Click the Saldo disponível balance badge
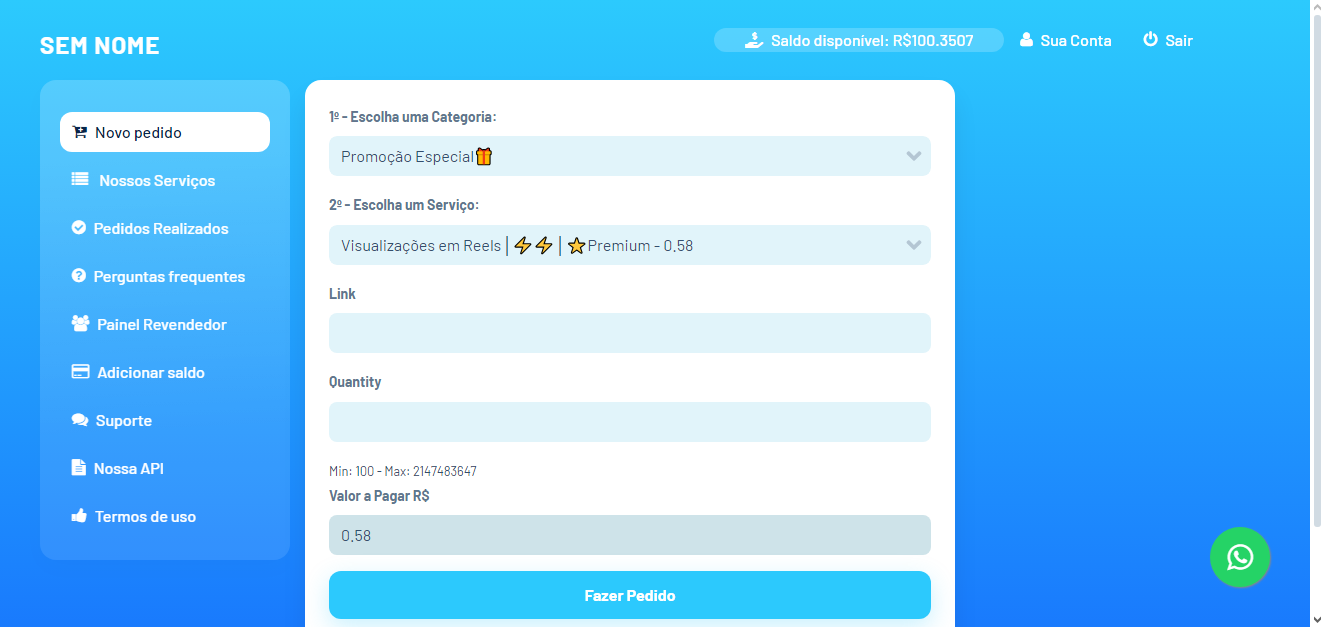 tap(858, 40)
